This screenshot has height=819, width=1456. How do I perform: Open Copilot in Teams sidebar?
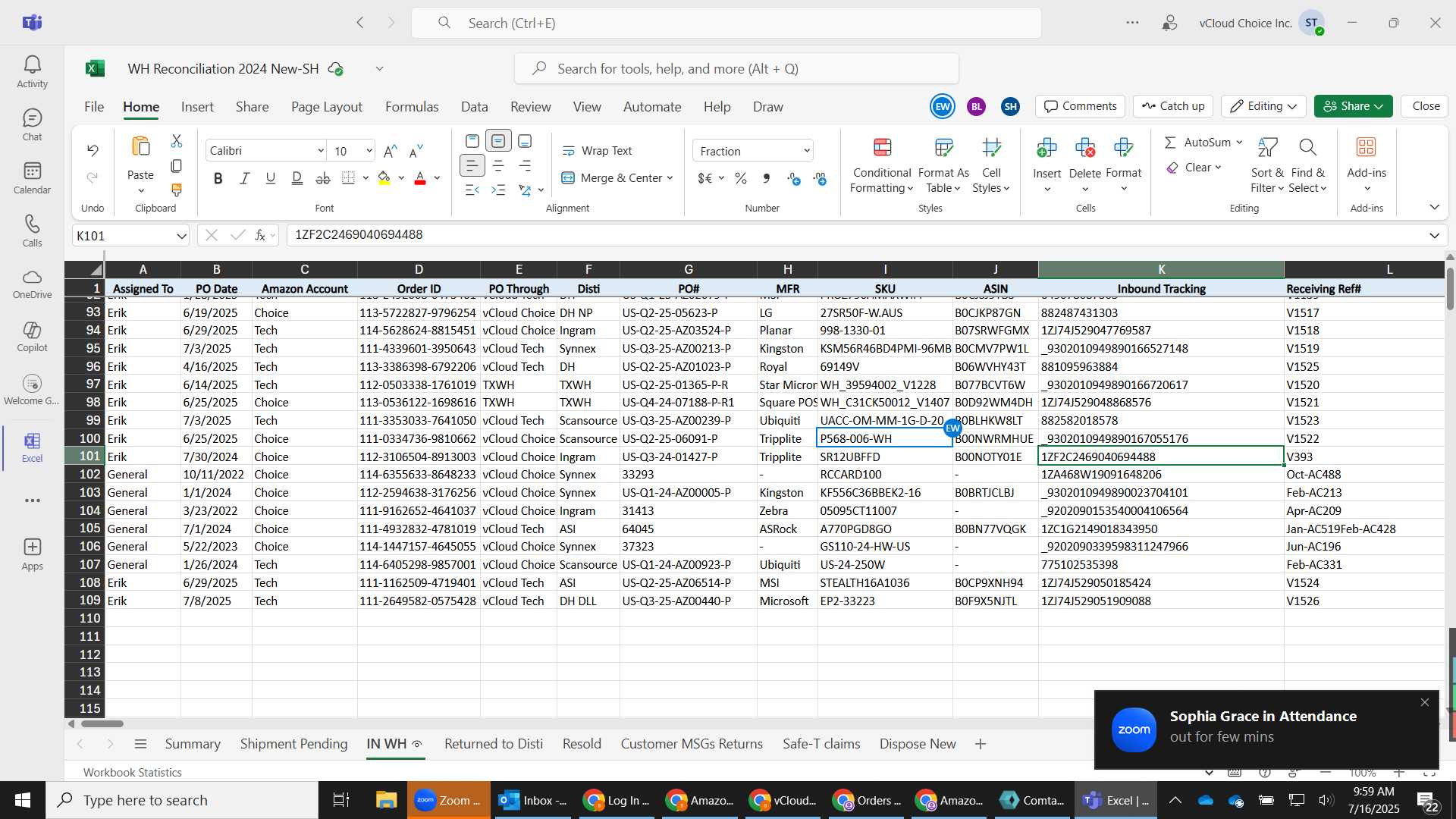coord(32,337)
